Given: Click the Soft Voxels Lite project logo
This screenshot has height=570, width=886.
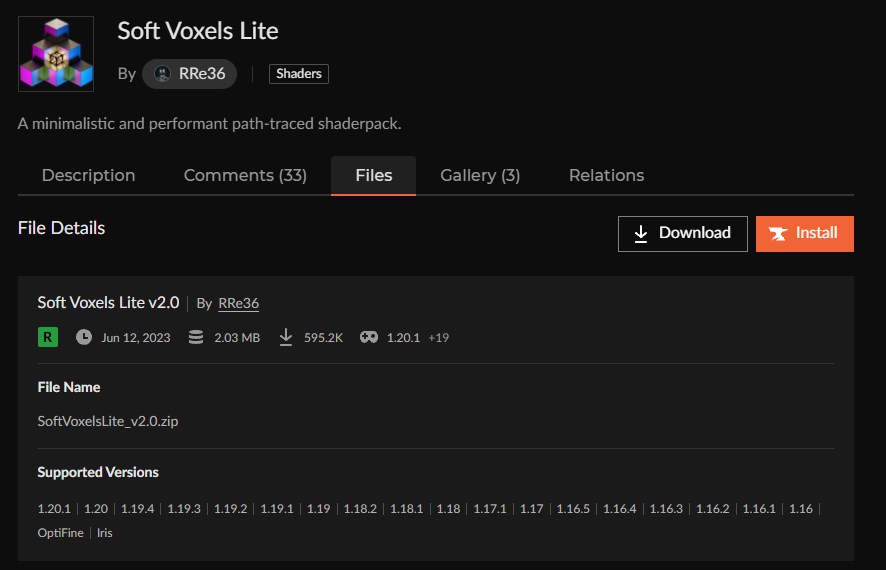Looking at the screenshot, I should pyautogui.click(x=56, y=54).
